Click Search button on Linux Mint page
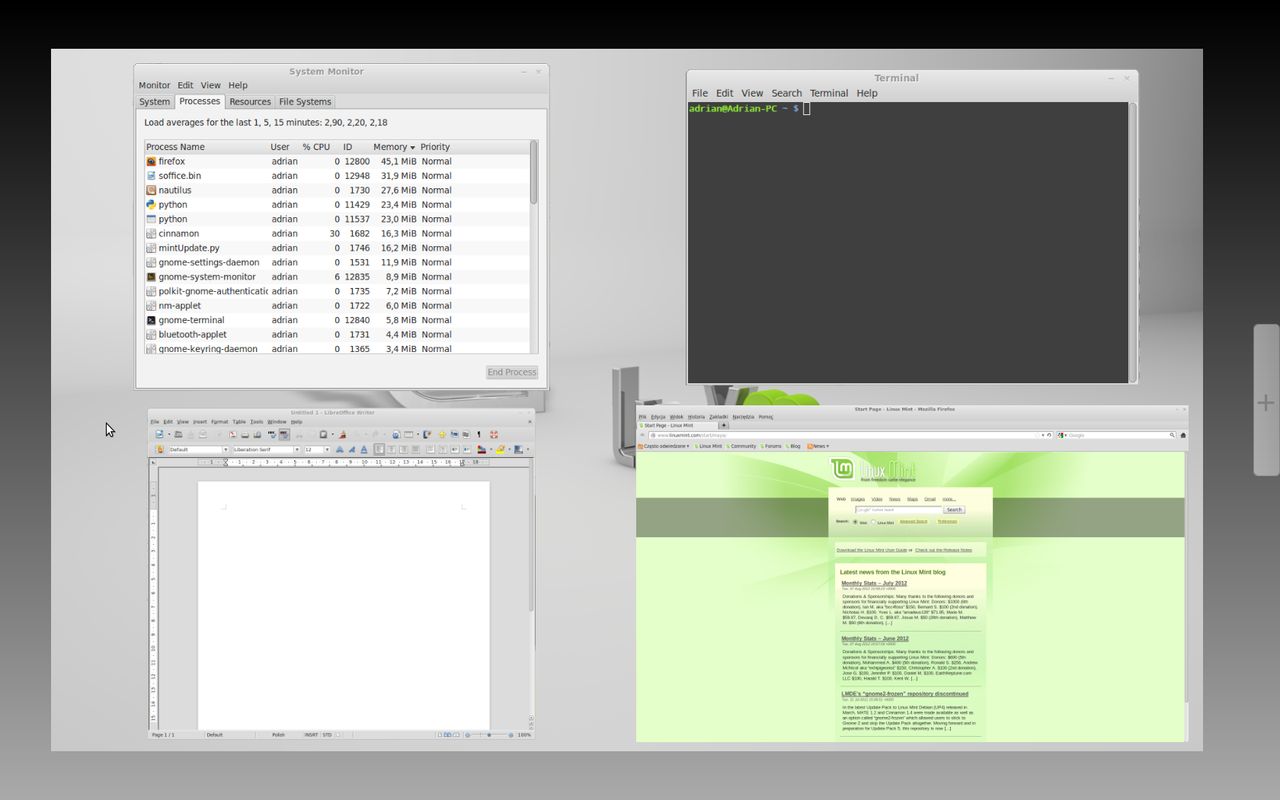1280x800 pixels. [x=954, y=510]
